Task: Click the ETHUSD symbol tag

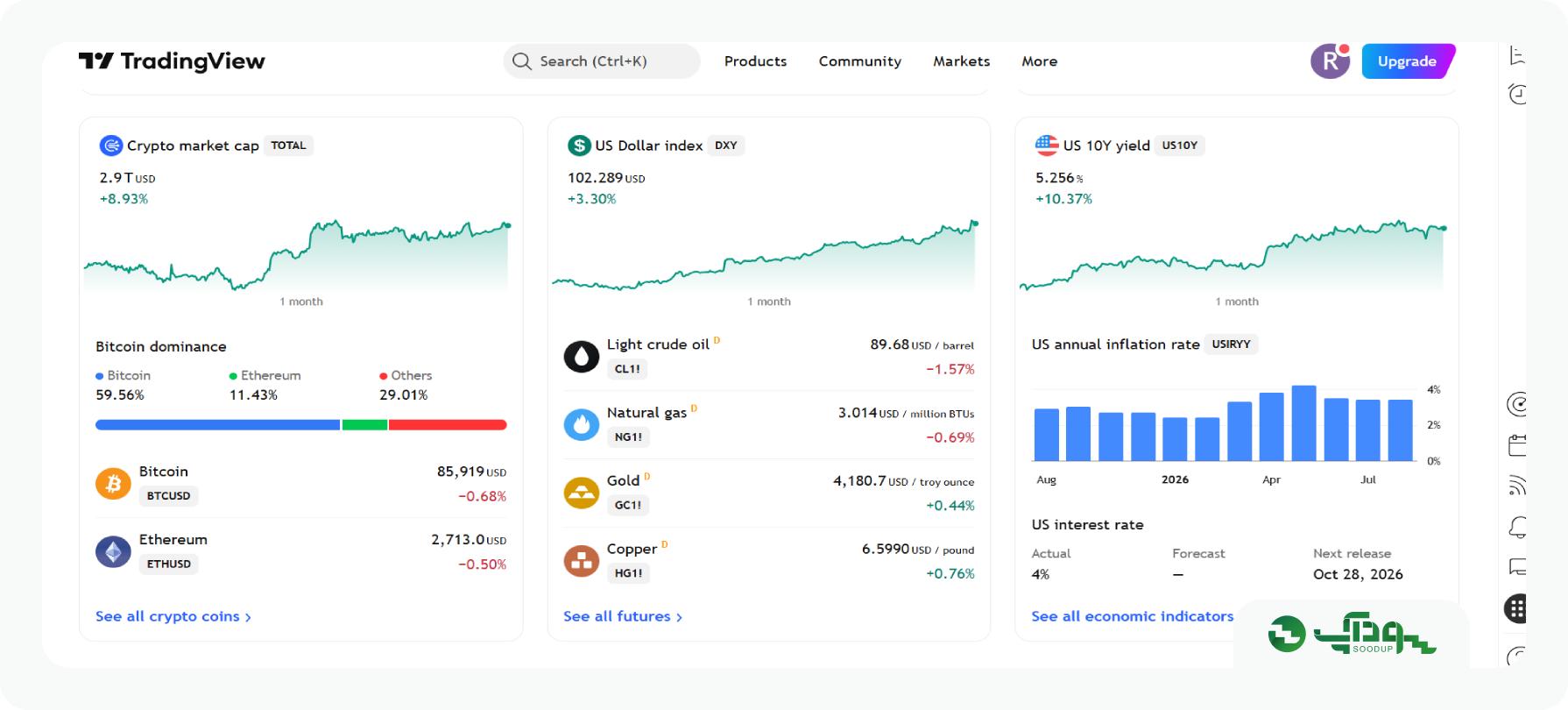Action: coord(169,564)
